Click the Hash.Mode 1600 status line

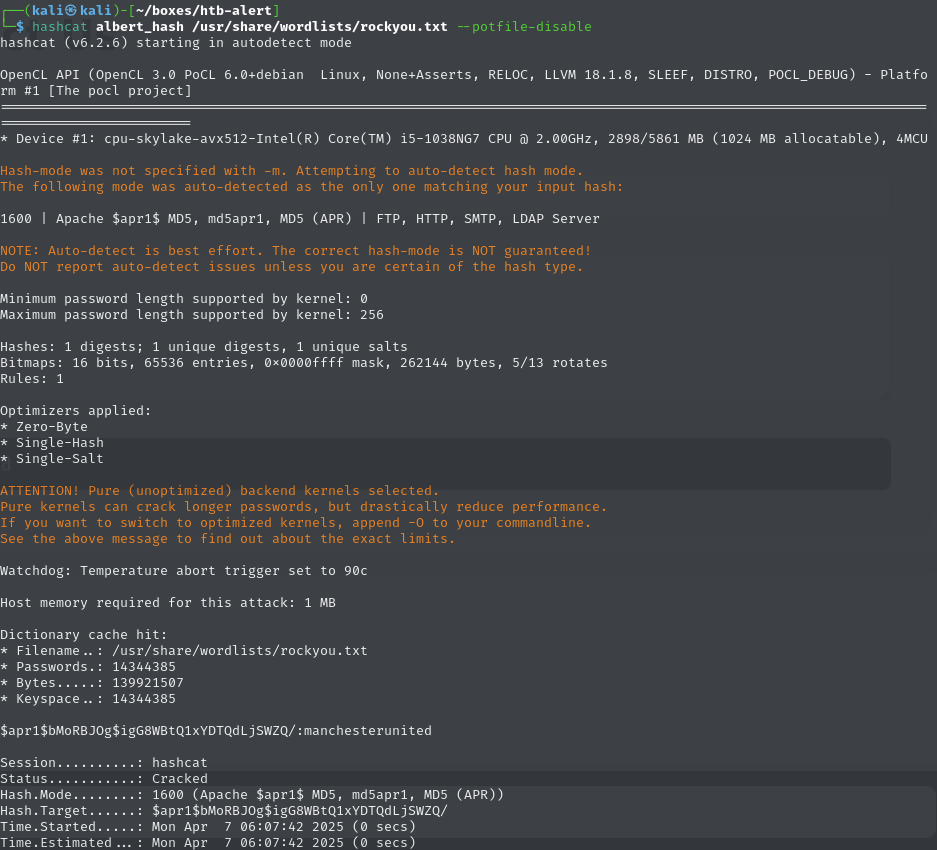[252, 795]
